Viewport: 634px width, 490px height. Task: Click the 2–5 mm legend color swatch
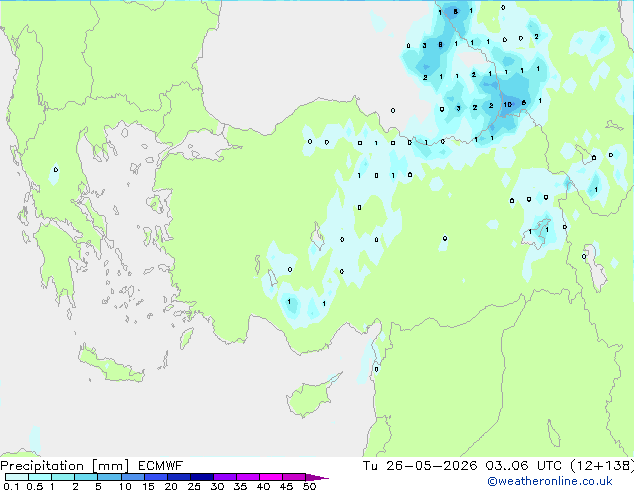pyautogui.click(x=86, y=477)
